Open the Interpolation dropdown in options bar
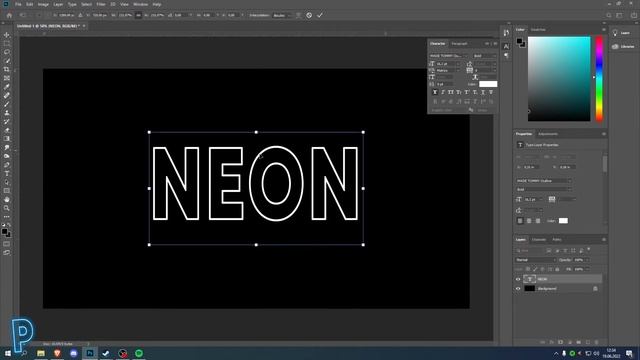The height and width of the screenshot is (360, 640). click(x=282, y=15)
